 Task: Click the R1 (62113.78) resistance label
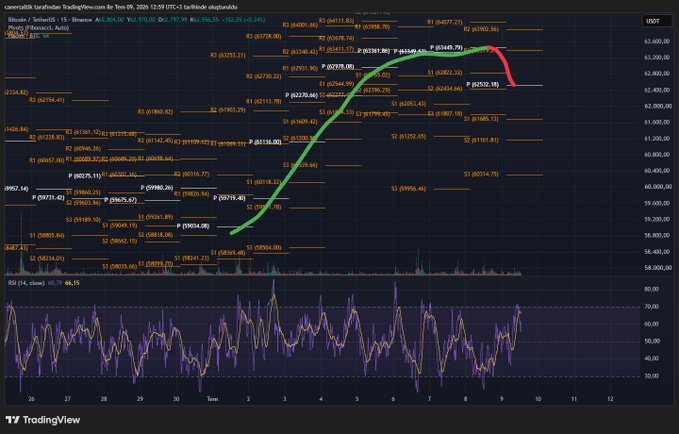click(x=264, y=101)
